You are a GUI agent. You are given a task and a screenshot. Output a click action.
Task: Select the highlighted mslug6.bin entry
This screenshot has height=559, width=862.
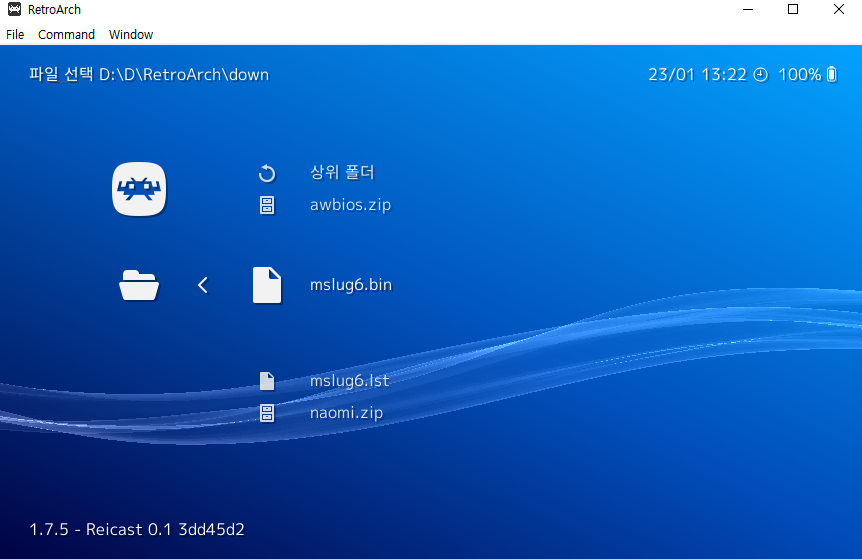(x=351, y=285)
